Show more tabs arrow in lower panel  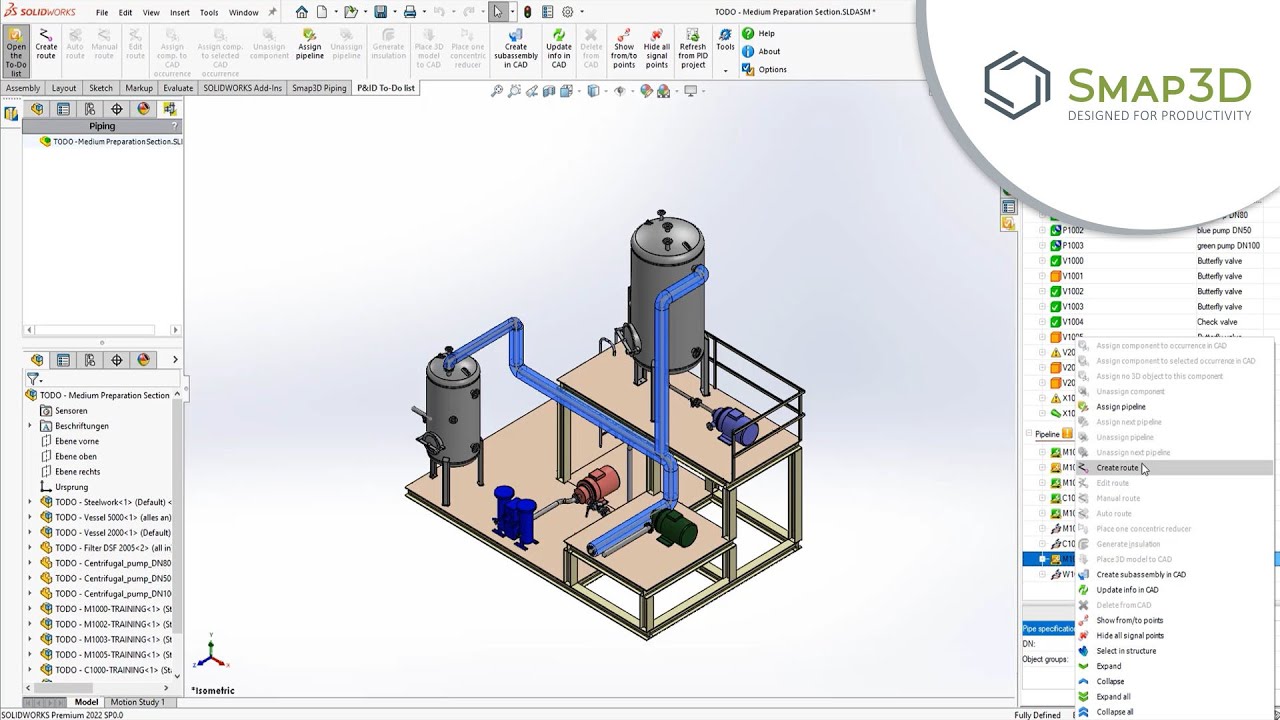(175, 360)
